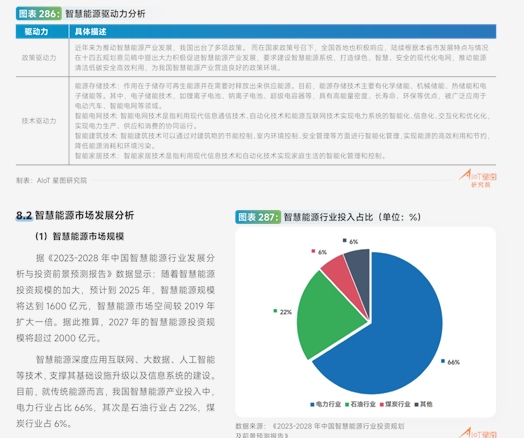The height and width of the screenshot is (438, 524).
Task: Click the 数据来源 source note under the chart
Action: 320,431
